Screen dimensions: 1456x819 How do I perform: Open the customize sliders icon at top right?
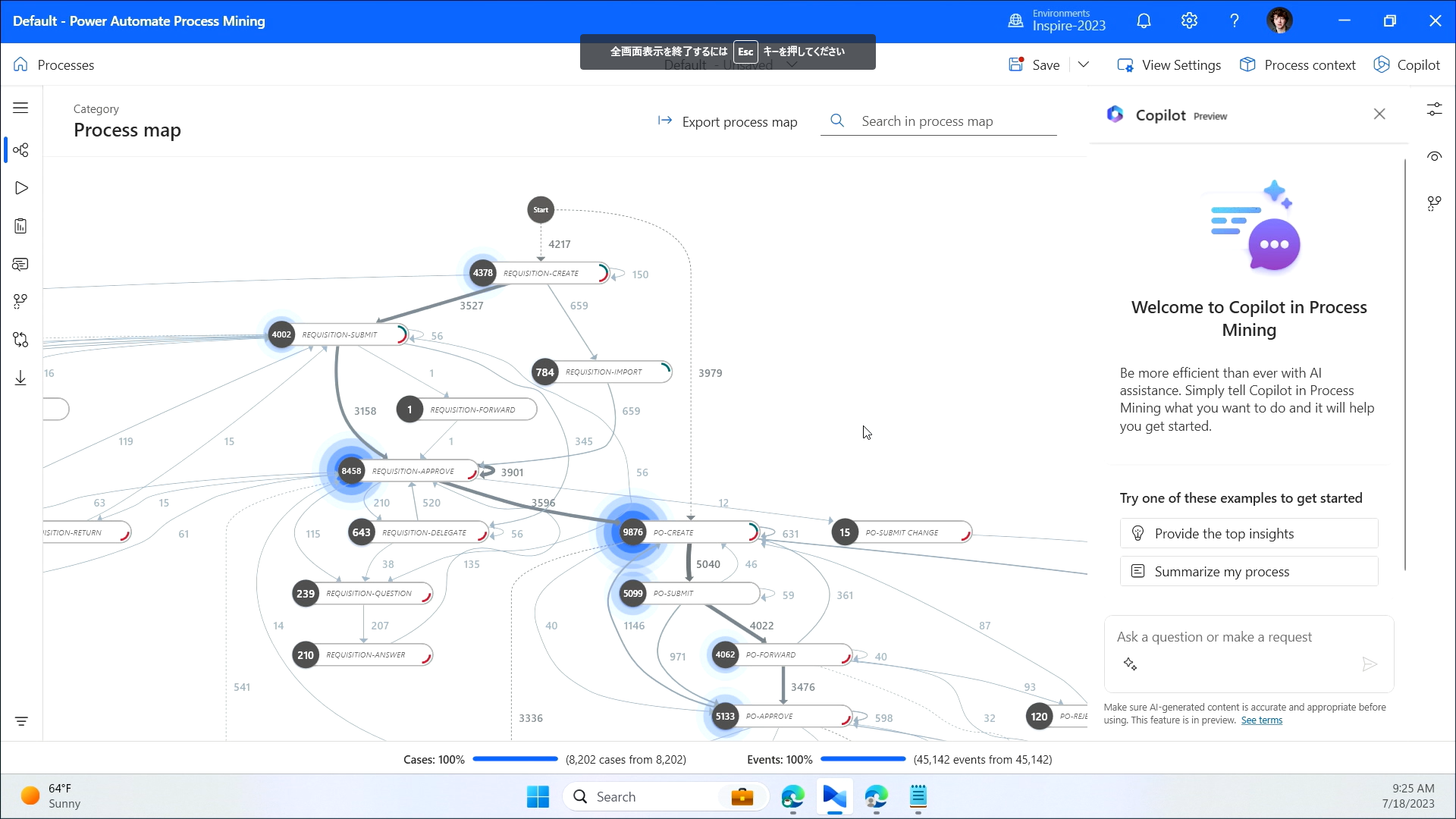coord(1434,110)
